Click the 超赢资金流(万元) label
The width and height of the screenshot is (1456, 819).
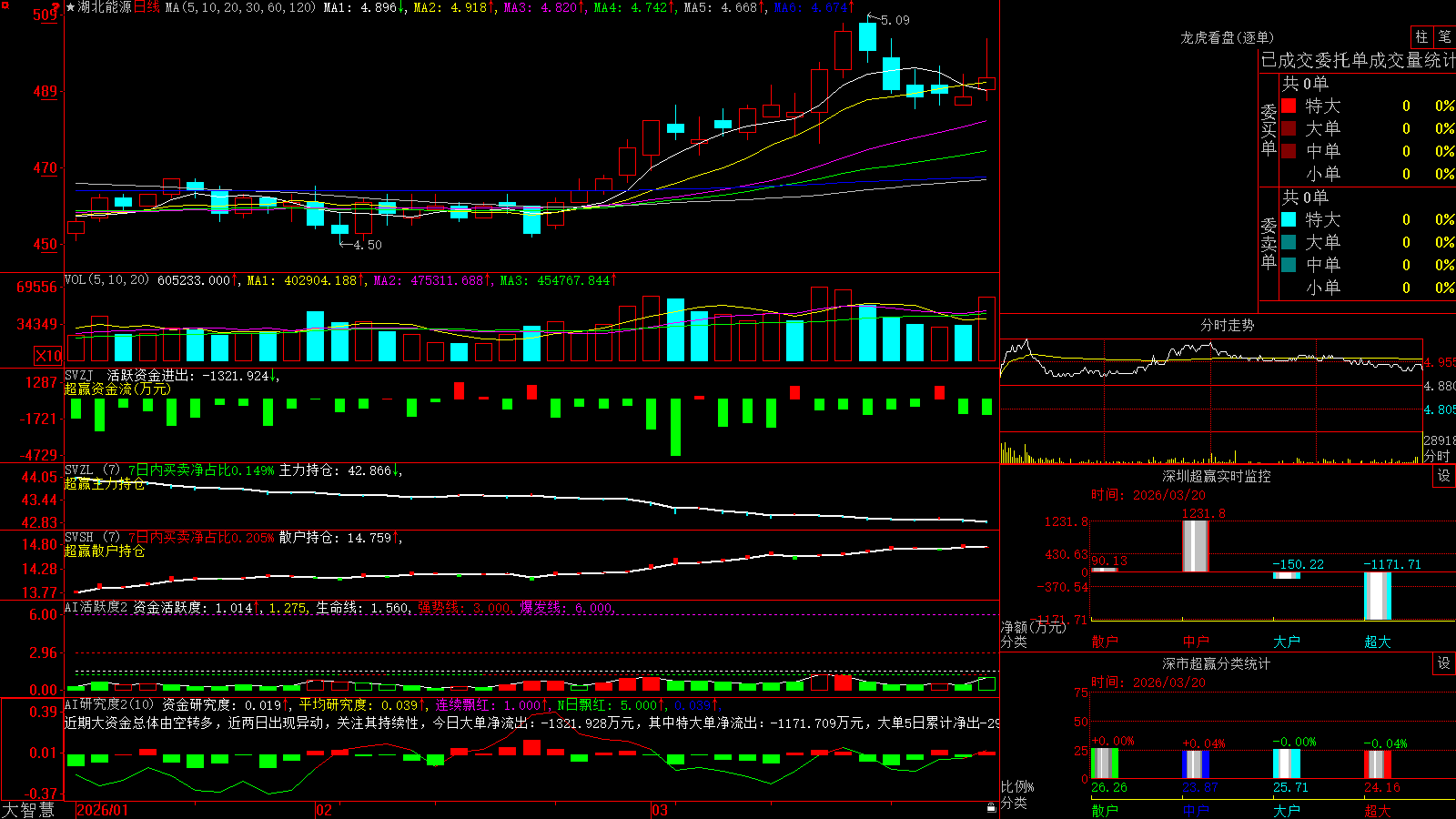(117, 389)
